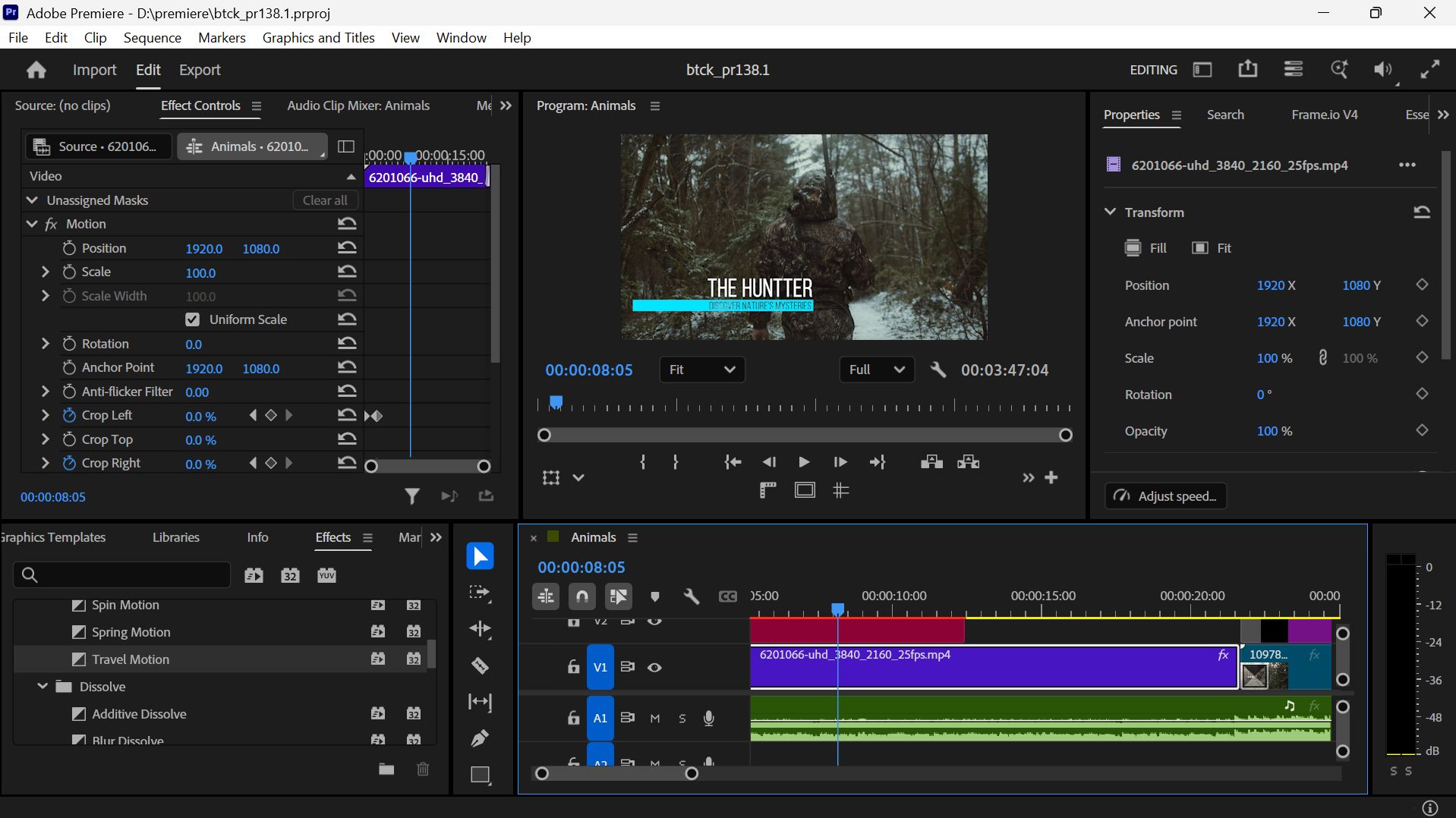Image resolution: width=1456 pixels, height=818 pixels.
Task: Open the Graphics and Titles menu
Action: (x=318, y=38)
